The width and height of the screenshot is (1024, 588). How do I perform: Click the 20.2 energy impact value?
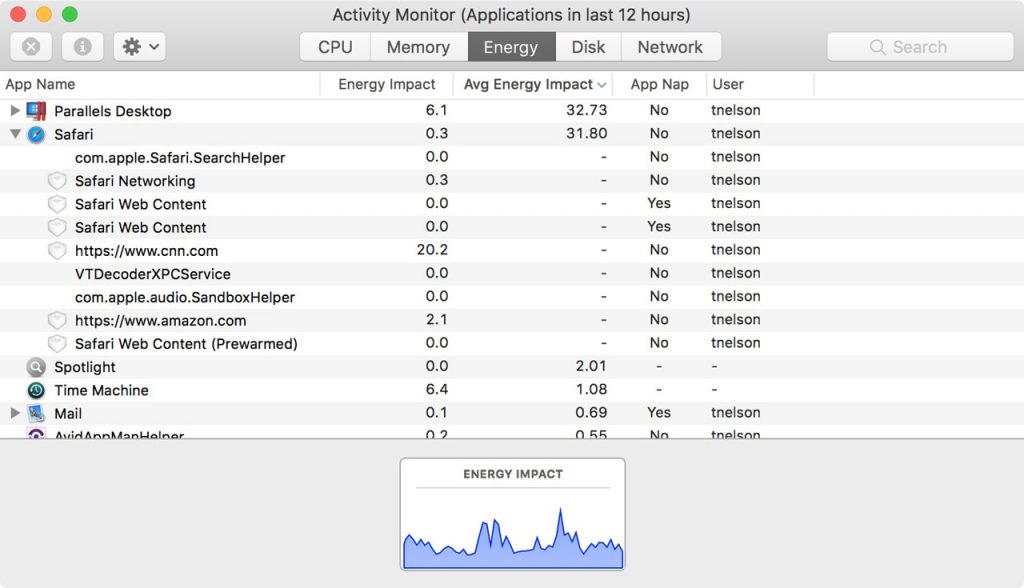pyautogui.click(x=432, y=250)
